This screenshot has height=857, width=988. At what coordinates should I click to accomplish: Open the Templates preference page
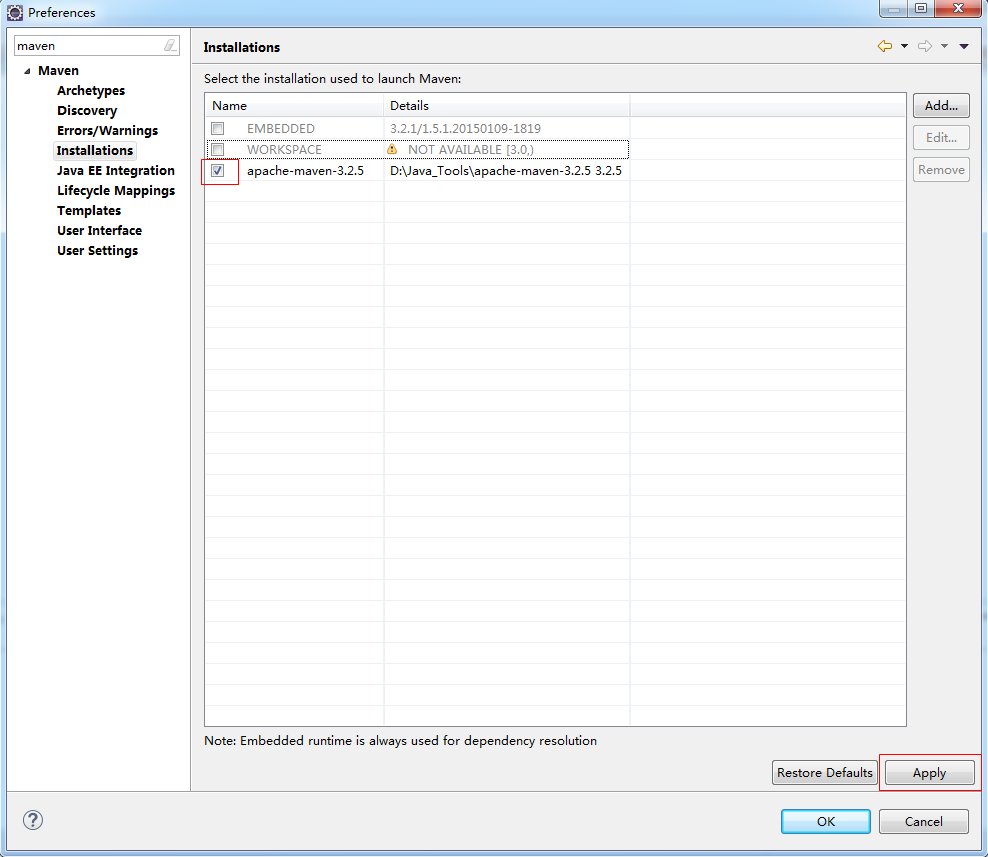point(89,210)
